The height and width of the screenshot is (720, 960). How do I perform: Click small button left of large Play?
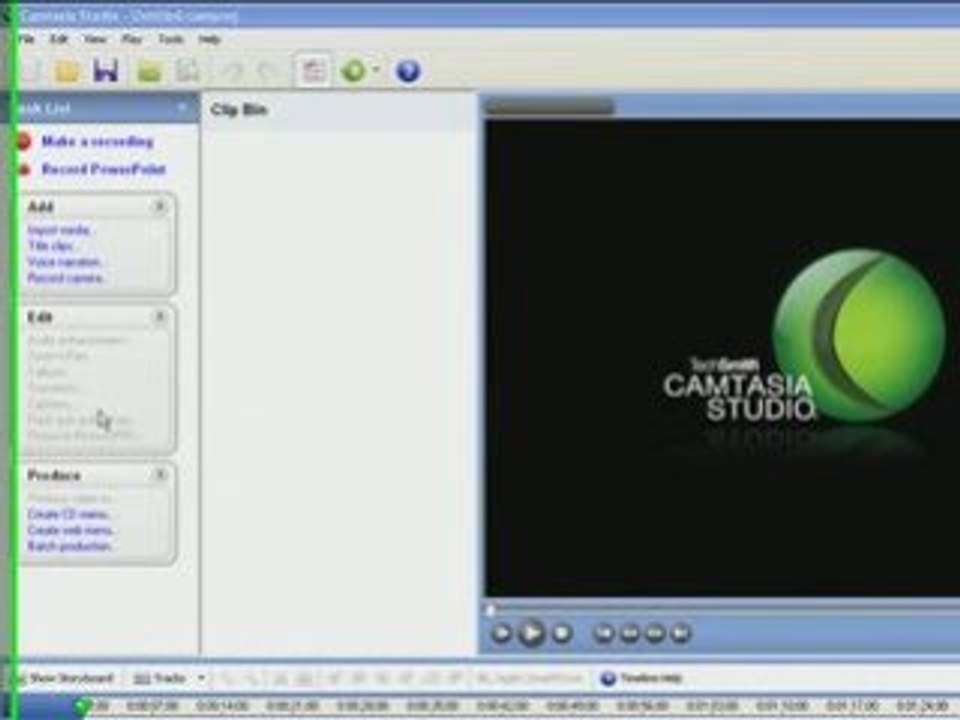click(x=501, y=633)
